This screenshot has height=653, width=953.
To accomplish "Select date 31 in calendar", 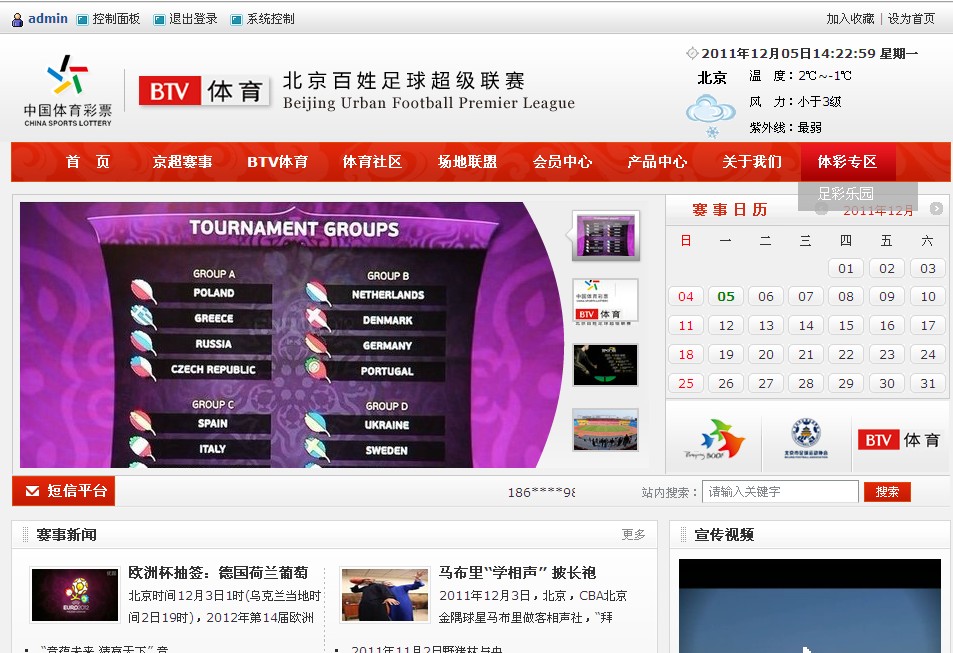I will pyautogui.click(x=927, y=384).
